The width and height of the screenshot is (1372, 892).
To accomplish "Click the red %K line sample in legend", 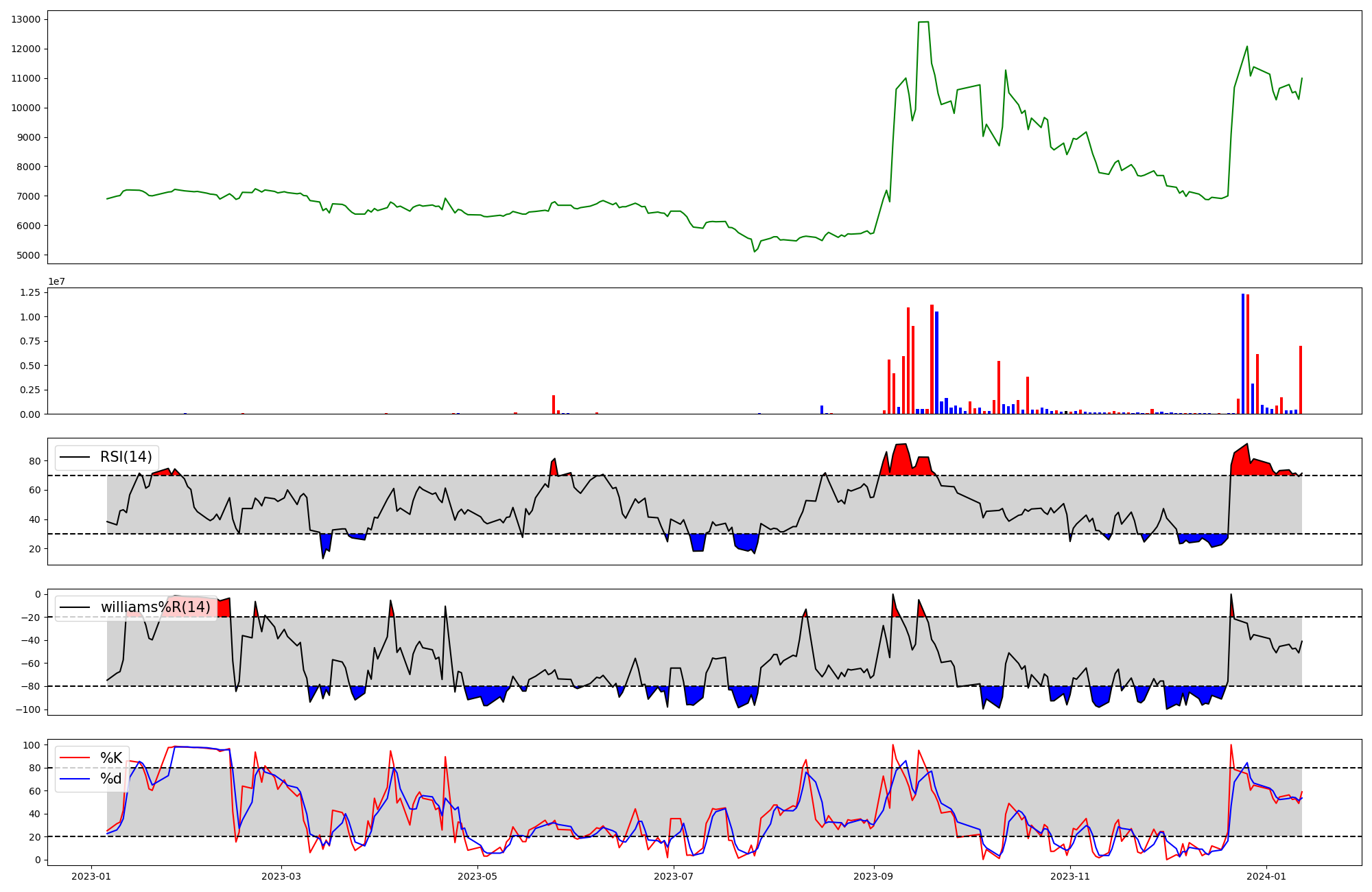I will pyautogui.click(x=75, y=758).
